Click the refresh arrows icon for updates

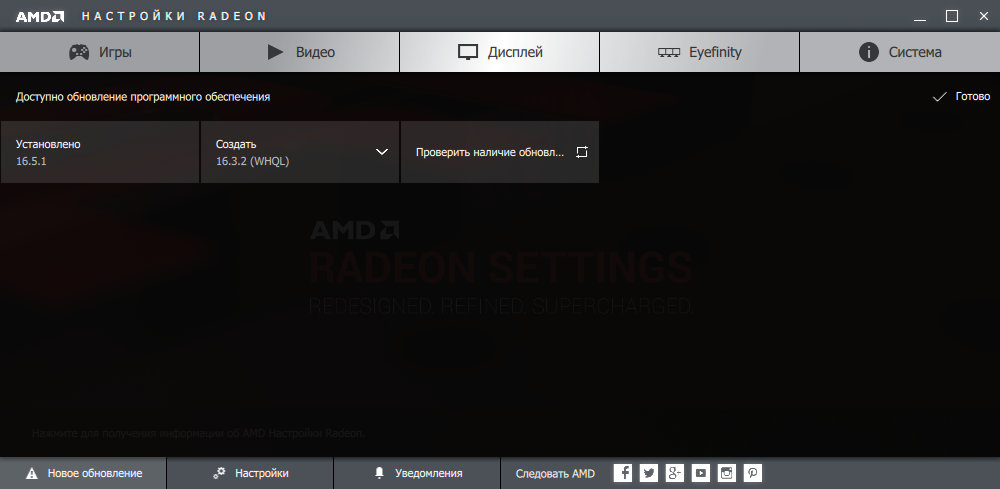tap(581, 152)
